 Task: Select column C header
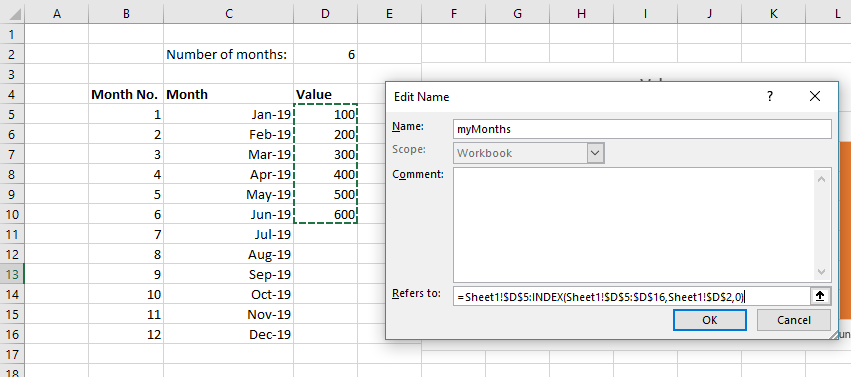pyautogui.click(x=228, y=15)
